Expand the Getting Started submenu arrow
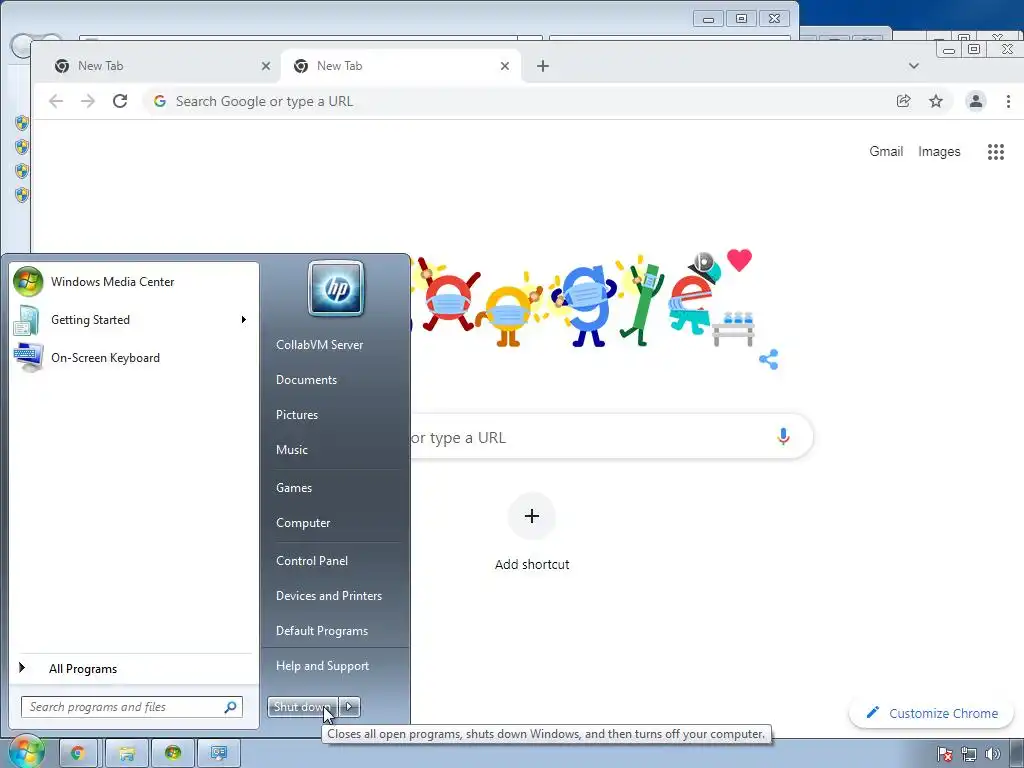1024x768 pixels. pyautogui.click(x=244, y=319)
